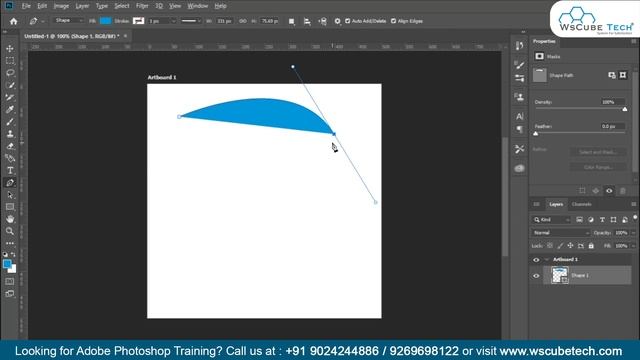The image size is (640, 360).
Task: Link shape width and height
Action: tap(243, 21)
